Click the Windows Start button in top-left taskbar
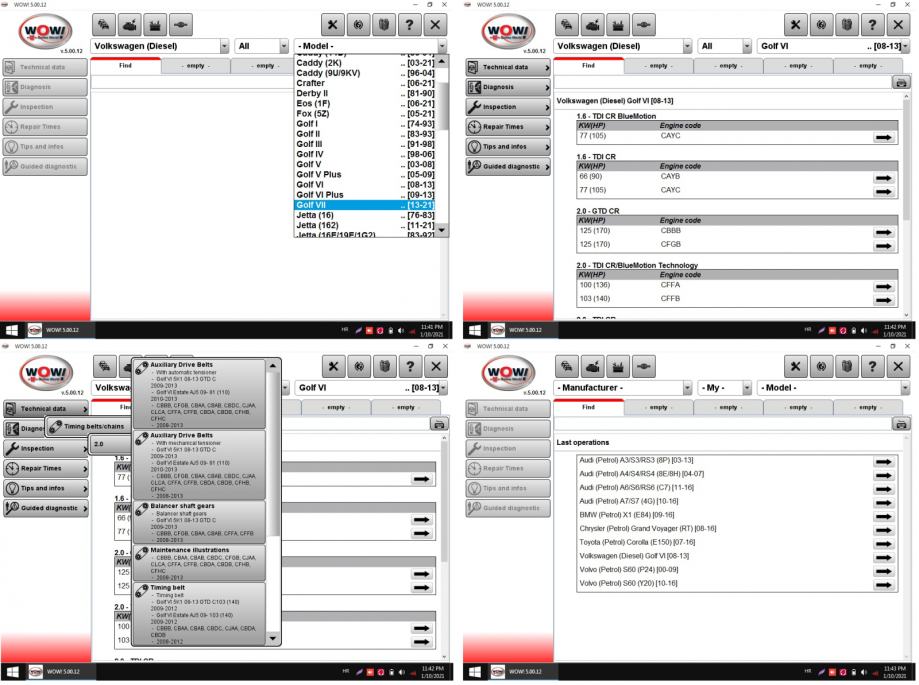919x685 pixels. (x=12, y=330)
